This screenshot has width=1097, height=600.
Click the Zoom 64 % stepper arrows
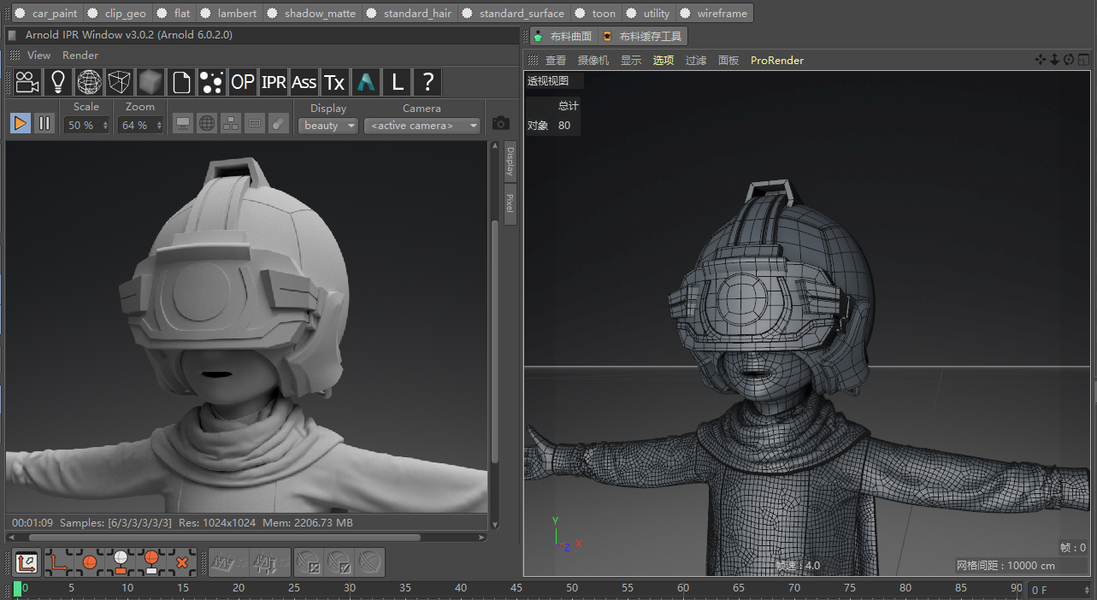[160, 126]
